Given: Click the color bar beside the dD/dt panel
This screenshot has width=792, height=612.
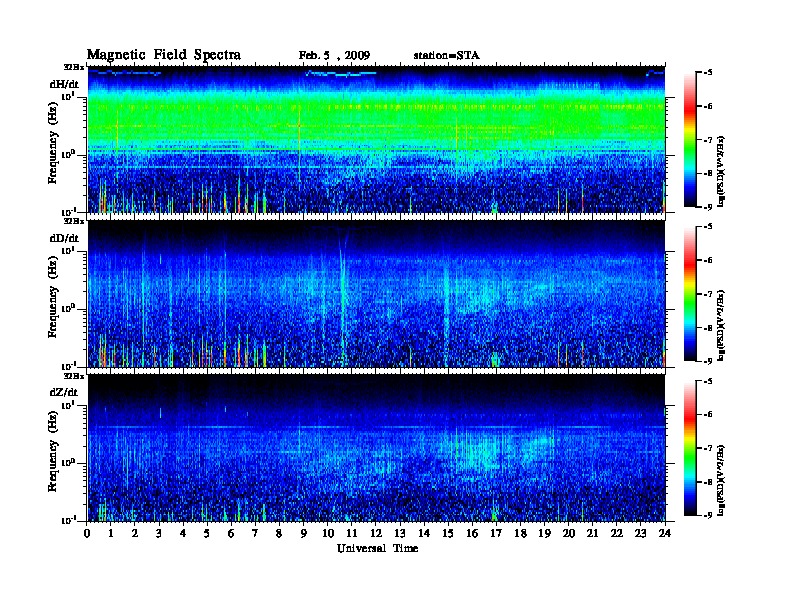Looking at the screenshot, I should [x=690, y=294].
